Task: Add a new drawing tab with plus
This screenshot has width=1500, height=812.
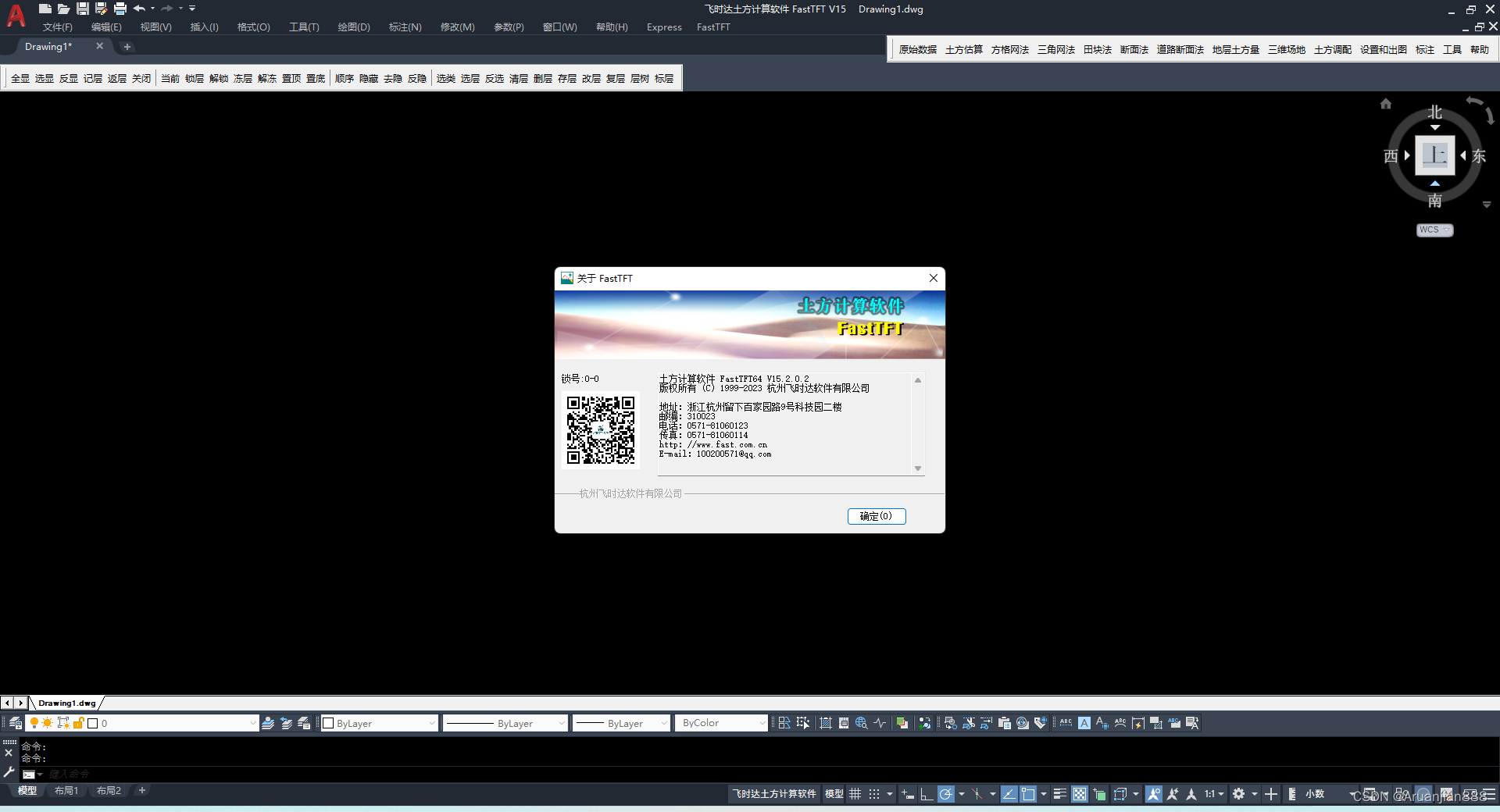Action: pyautogui.click(x=127, y=47)
